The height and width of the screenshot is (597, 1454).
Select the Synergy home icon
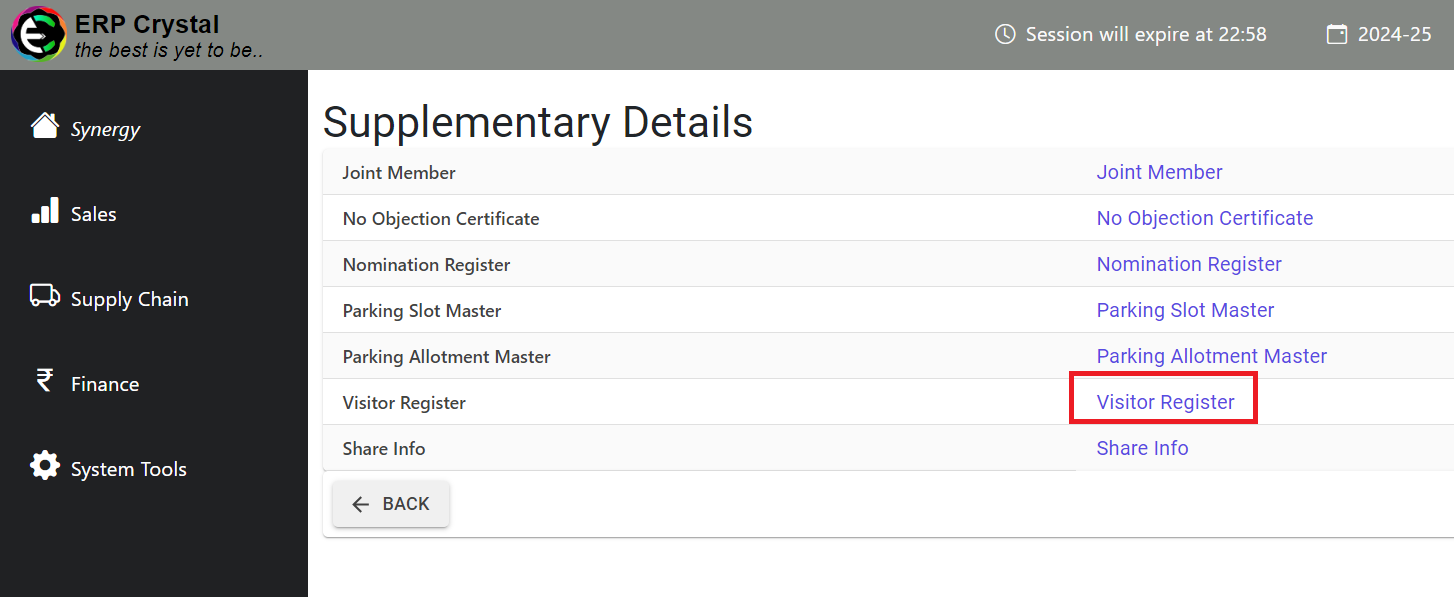pyautogui.click(x=45, y=124)
